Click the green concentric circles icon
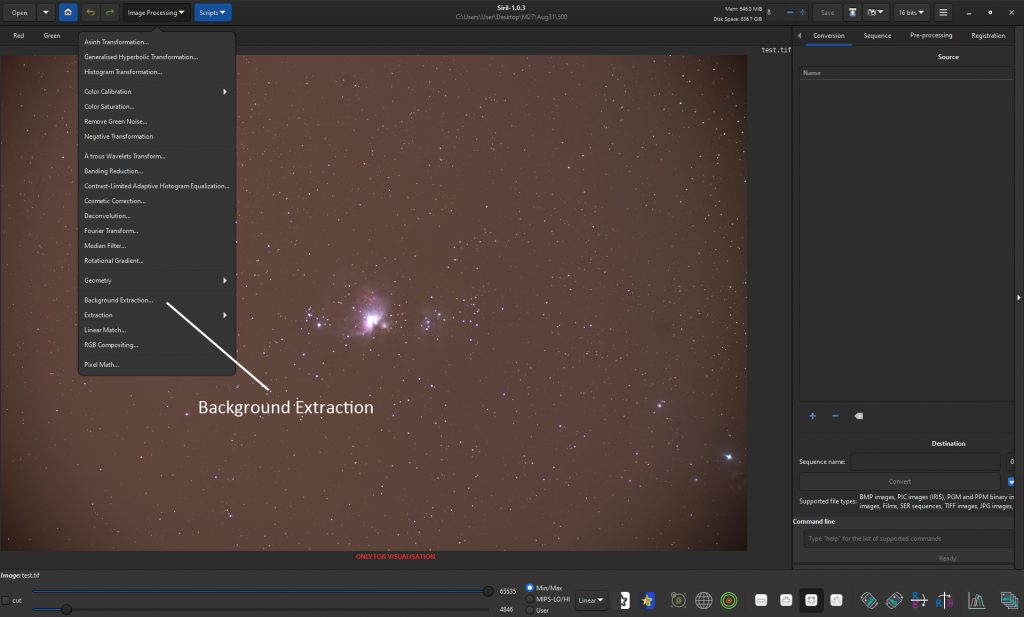This screenshot has width=1024, height=617. pyautogui.click(x=729, y=600)
